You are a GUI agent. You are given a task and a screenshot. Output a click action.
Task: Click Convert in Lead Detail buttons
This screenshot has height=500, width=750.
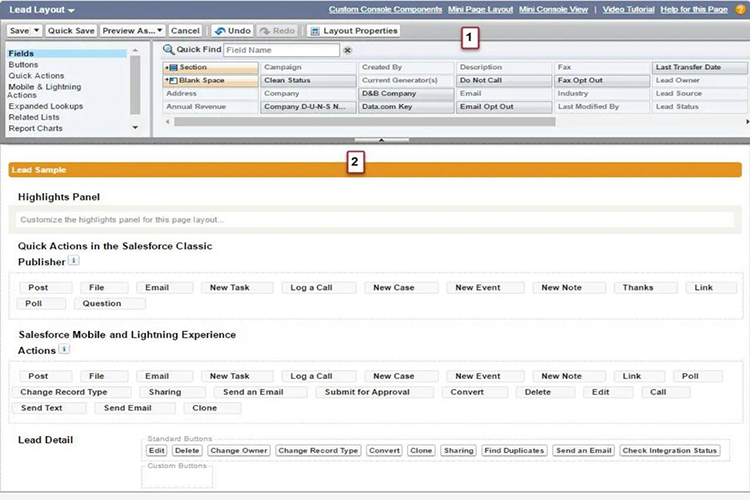pos(384,451)
